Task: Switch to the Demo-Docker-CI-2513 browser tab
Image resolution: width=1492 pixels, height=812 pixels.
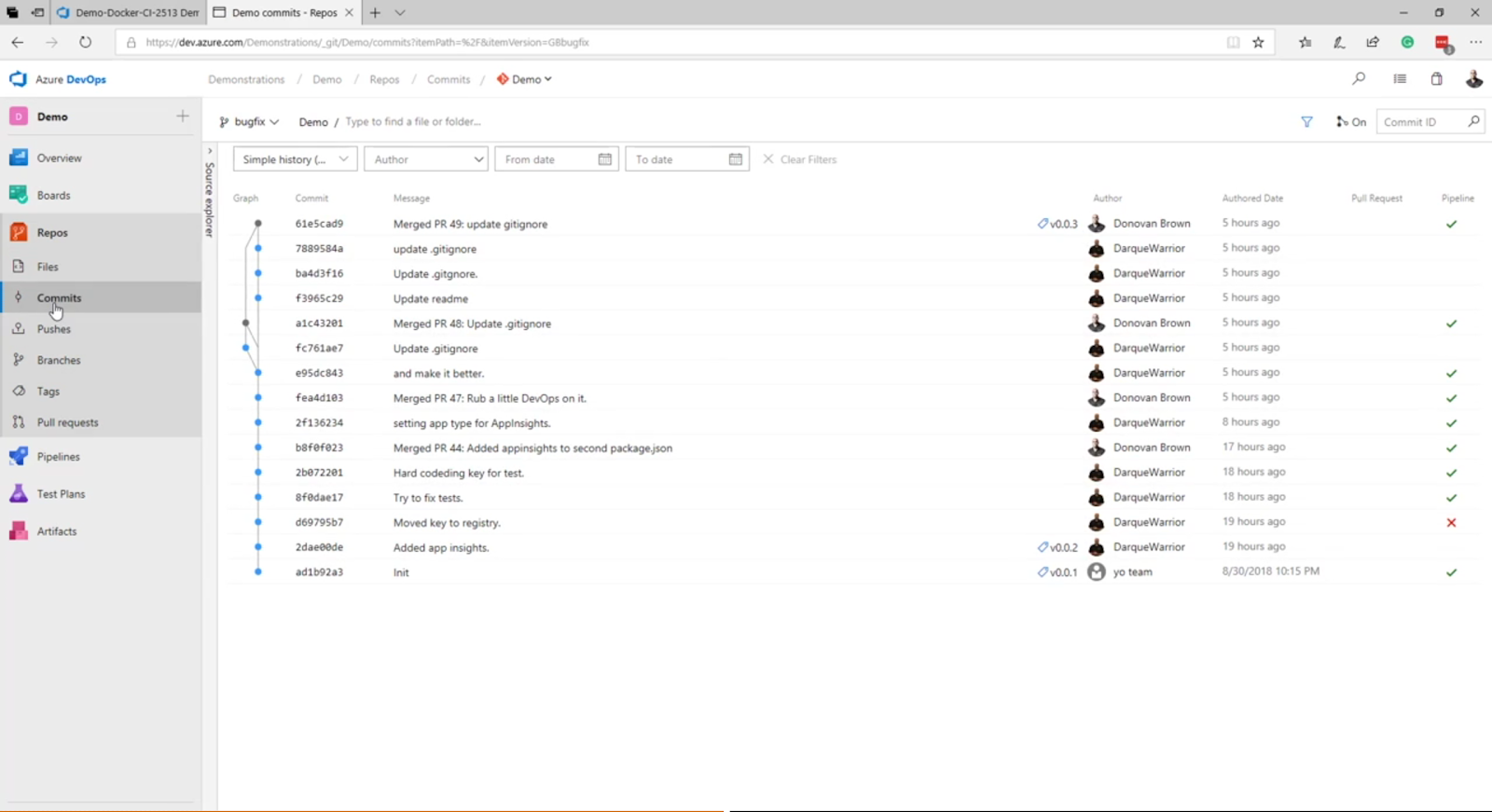Action: pyautogui.click(x=127, y=13)
